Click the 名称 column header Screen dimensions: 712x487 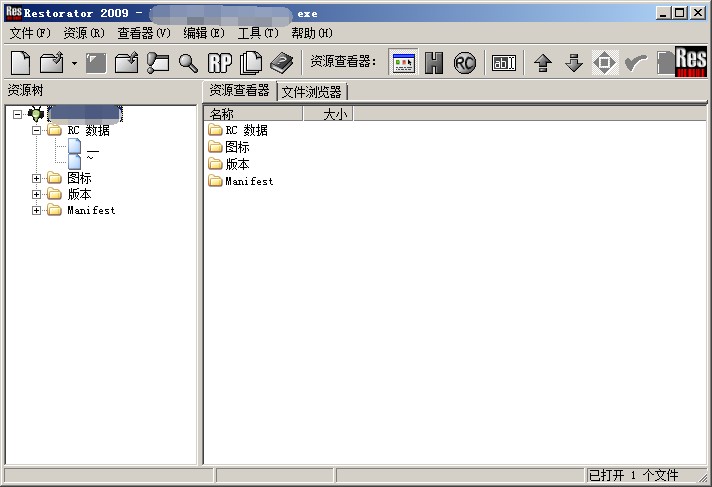(x=253, y=114)
